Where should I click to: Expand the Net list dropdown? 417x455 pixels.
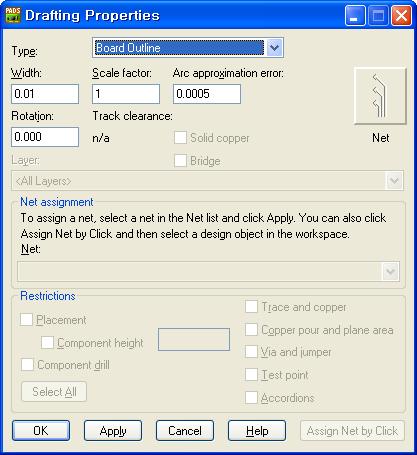pos(208,271)
